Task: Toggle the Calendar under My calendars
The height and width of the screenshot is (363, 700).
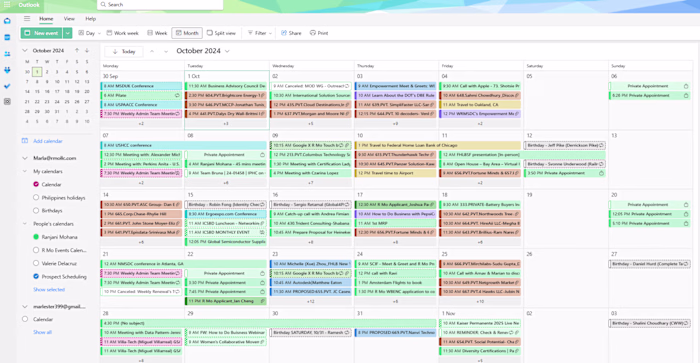Action: (36, 184)
